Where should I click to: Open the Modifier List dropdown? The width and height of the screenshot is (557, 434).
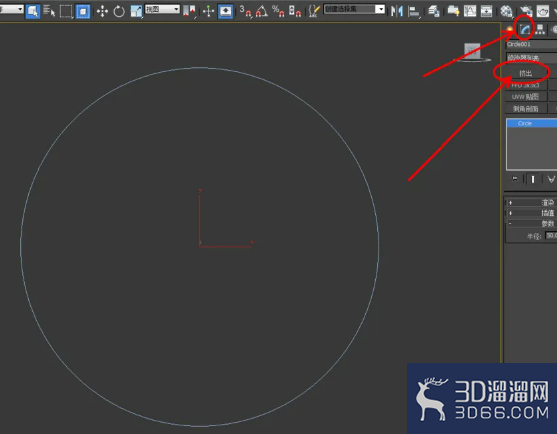[x=531, y=58]
